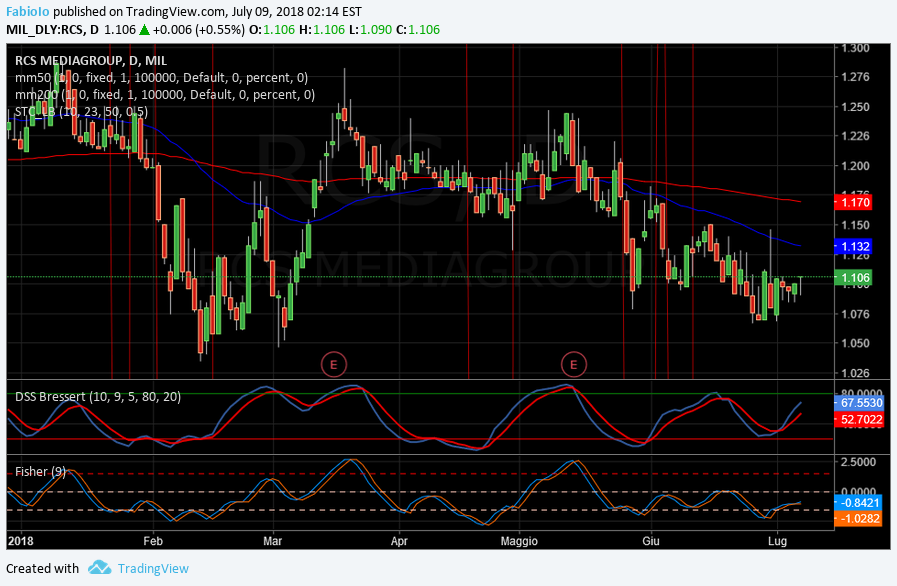Click the Feb label on time axis

pos(153,541)
